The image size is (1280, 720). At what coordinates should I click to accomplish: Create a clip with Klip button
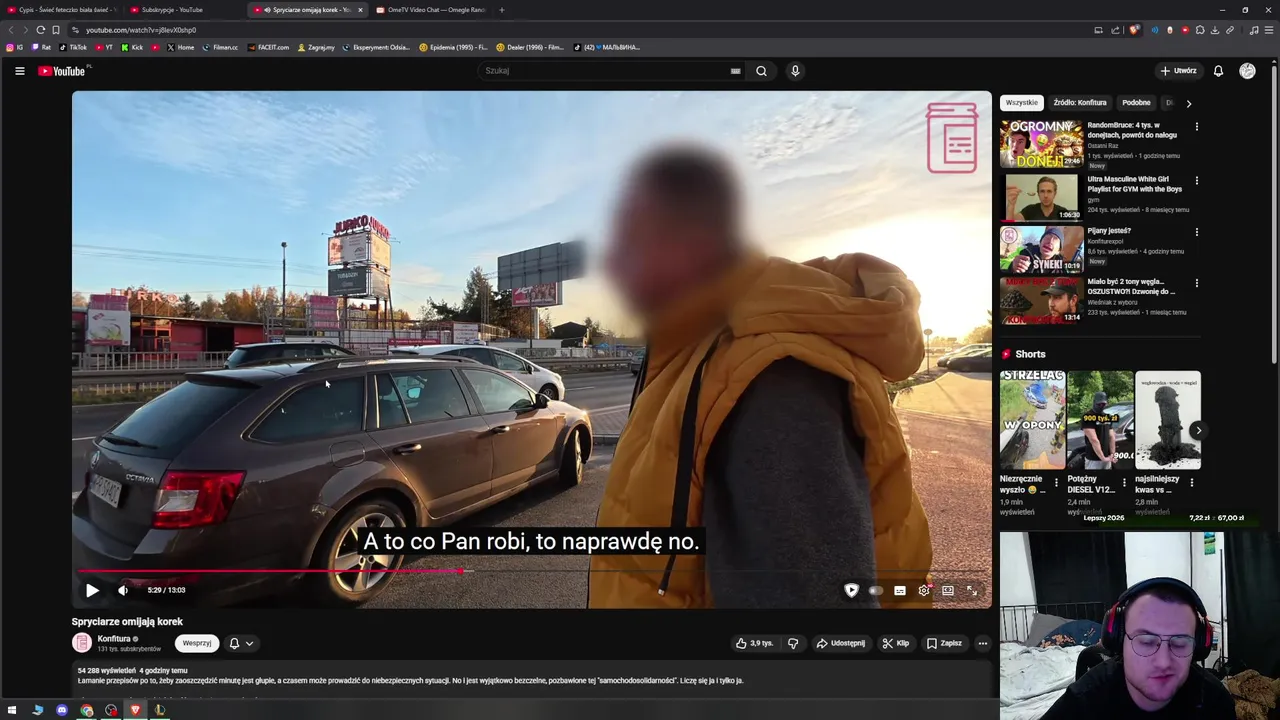point(896,643)
